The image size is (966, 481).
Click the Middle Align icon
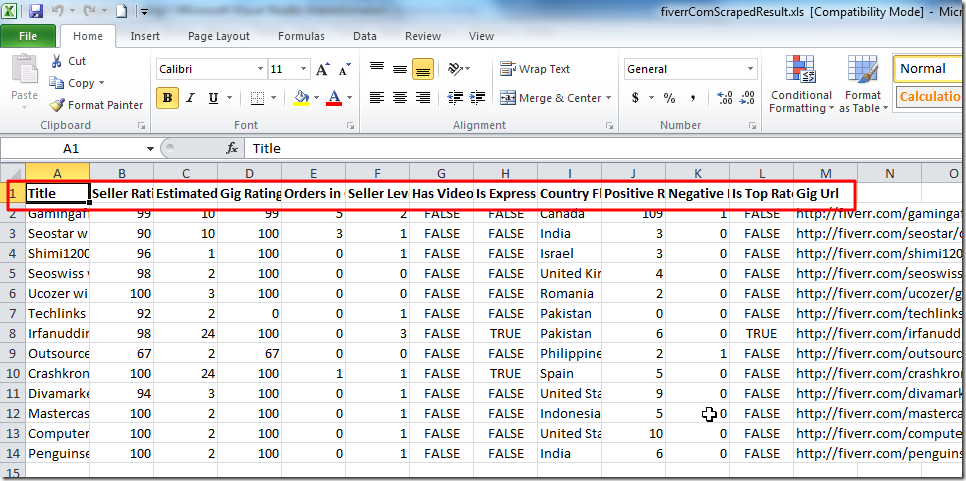[400, 69]
